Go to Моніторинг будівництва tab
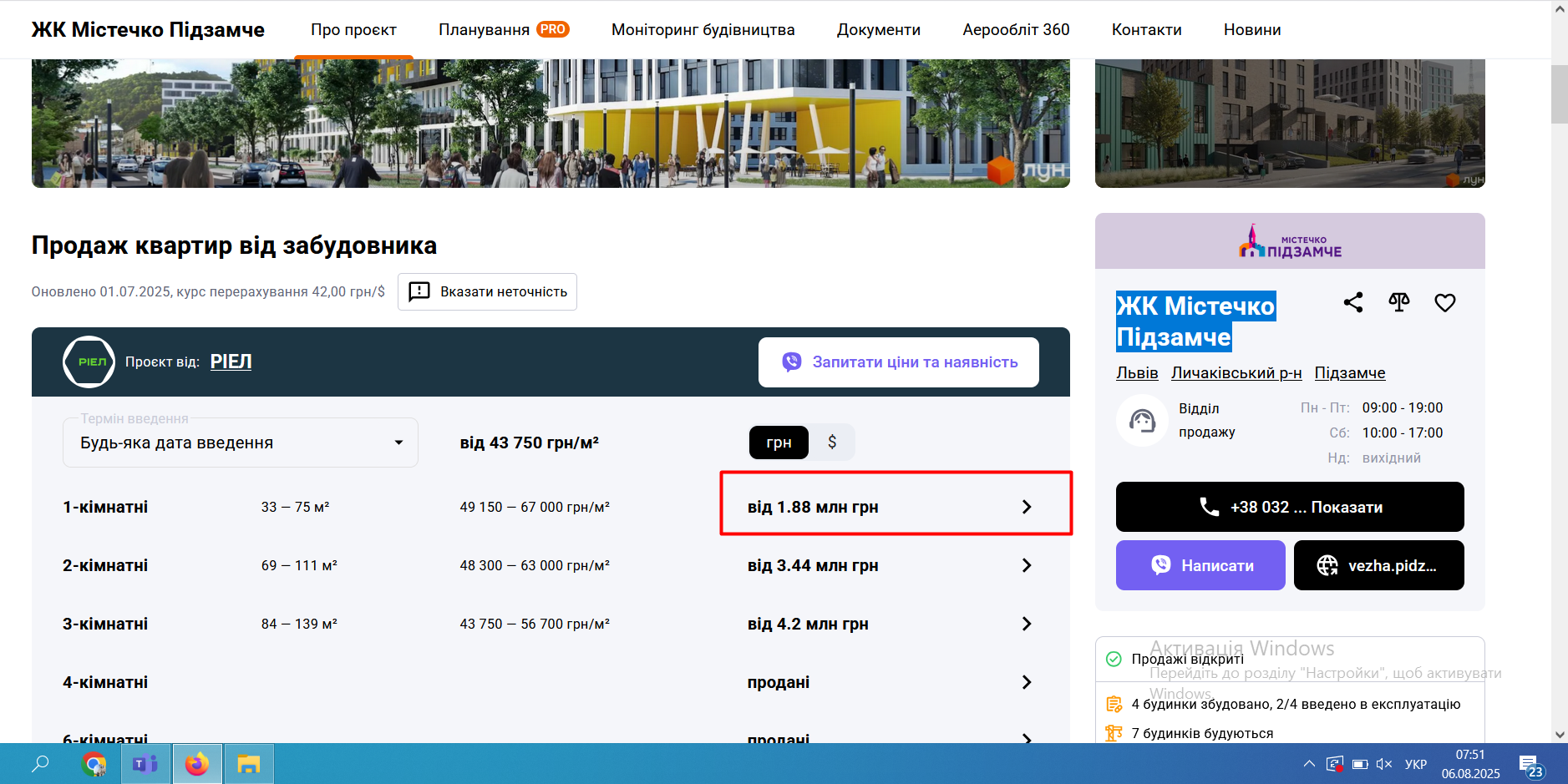Screen dimensions: 1568x784 [x=703, y=30]
